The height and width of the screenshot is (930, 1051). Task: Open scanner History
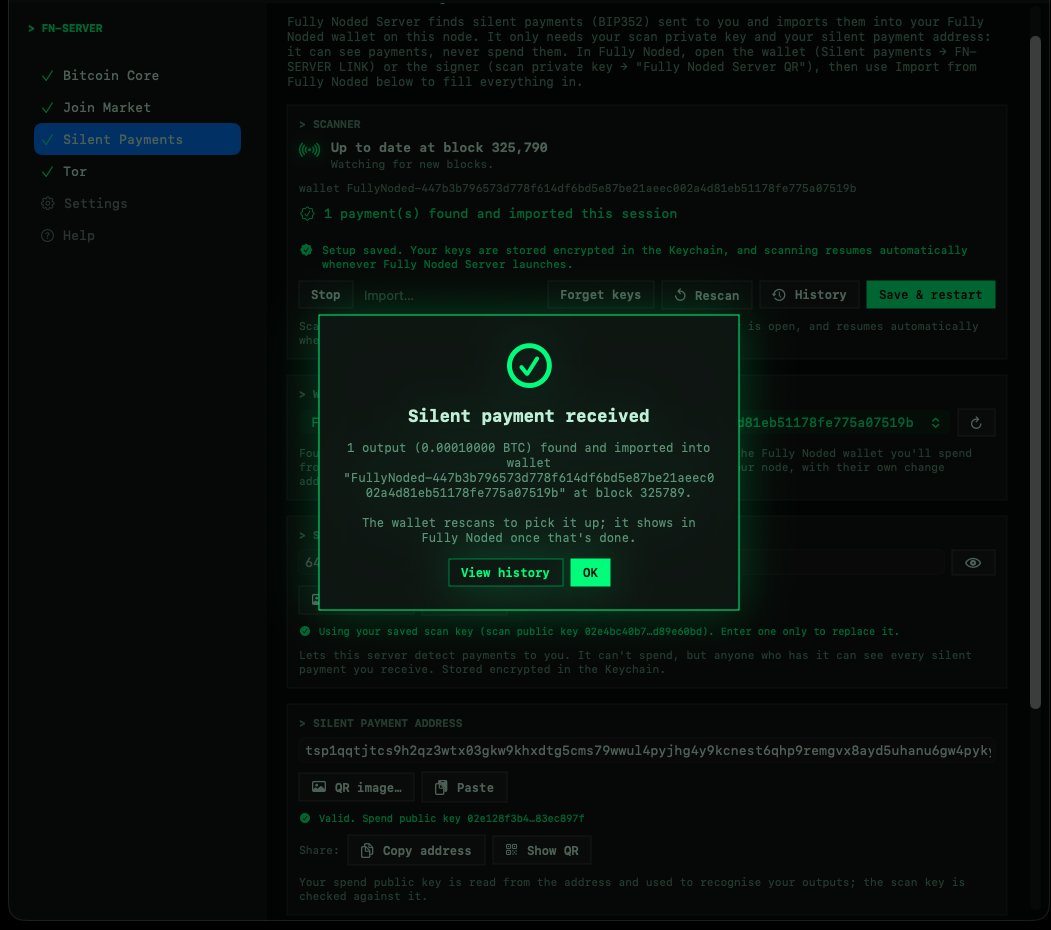pyautogui.click(x=809, y=295)
